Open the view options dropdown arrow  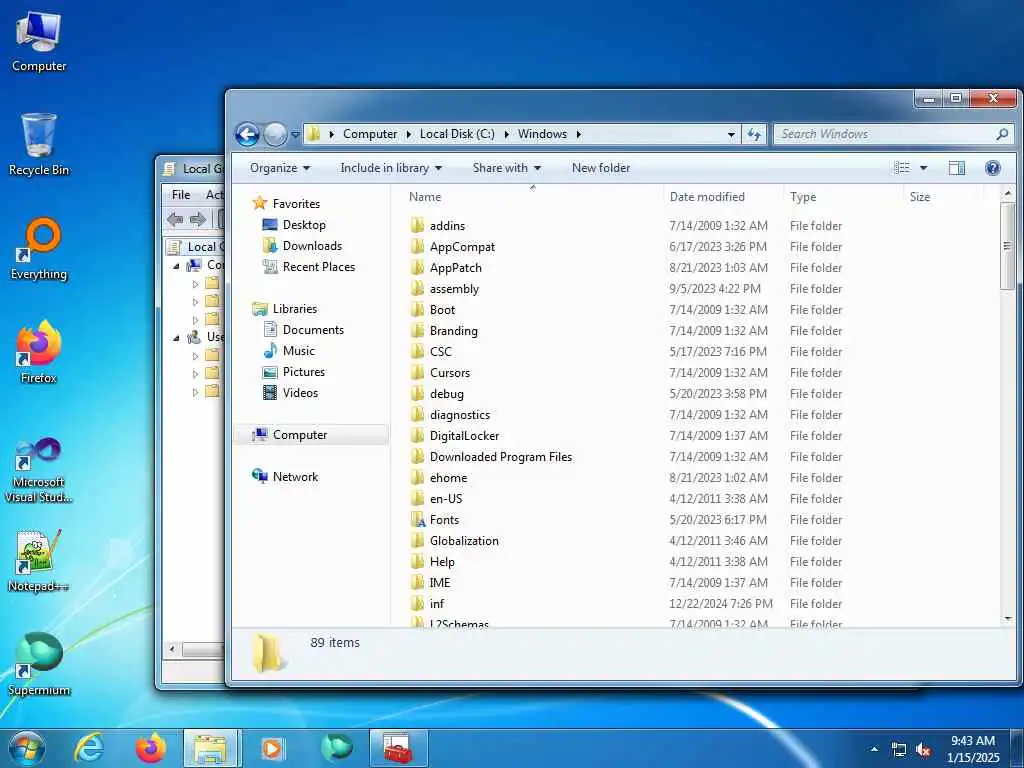coord(923,168)
